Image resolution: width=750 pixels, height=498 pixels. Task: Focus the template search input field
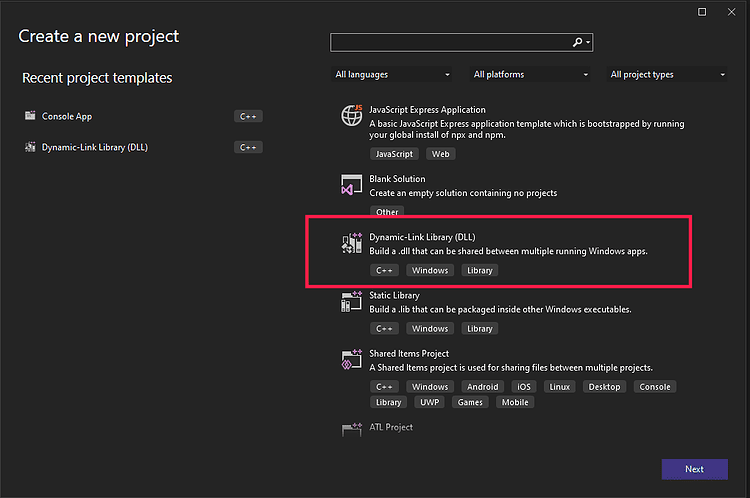click(x=450, y=43)
